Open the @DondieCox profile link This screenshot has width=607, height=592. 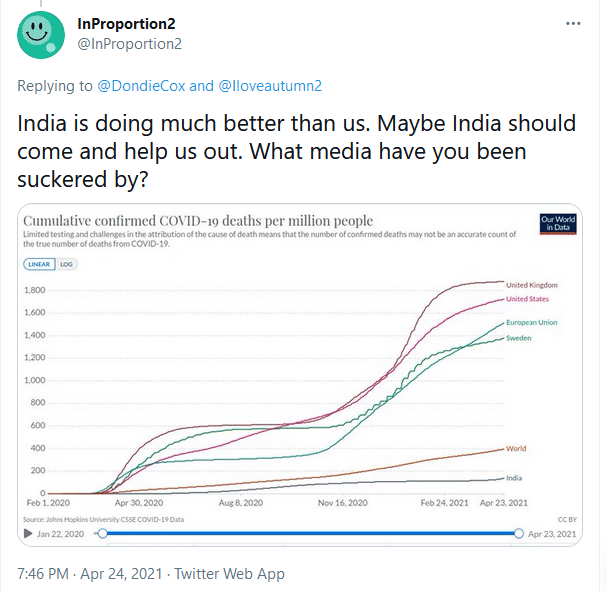pos(143,86)
